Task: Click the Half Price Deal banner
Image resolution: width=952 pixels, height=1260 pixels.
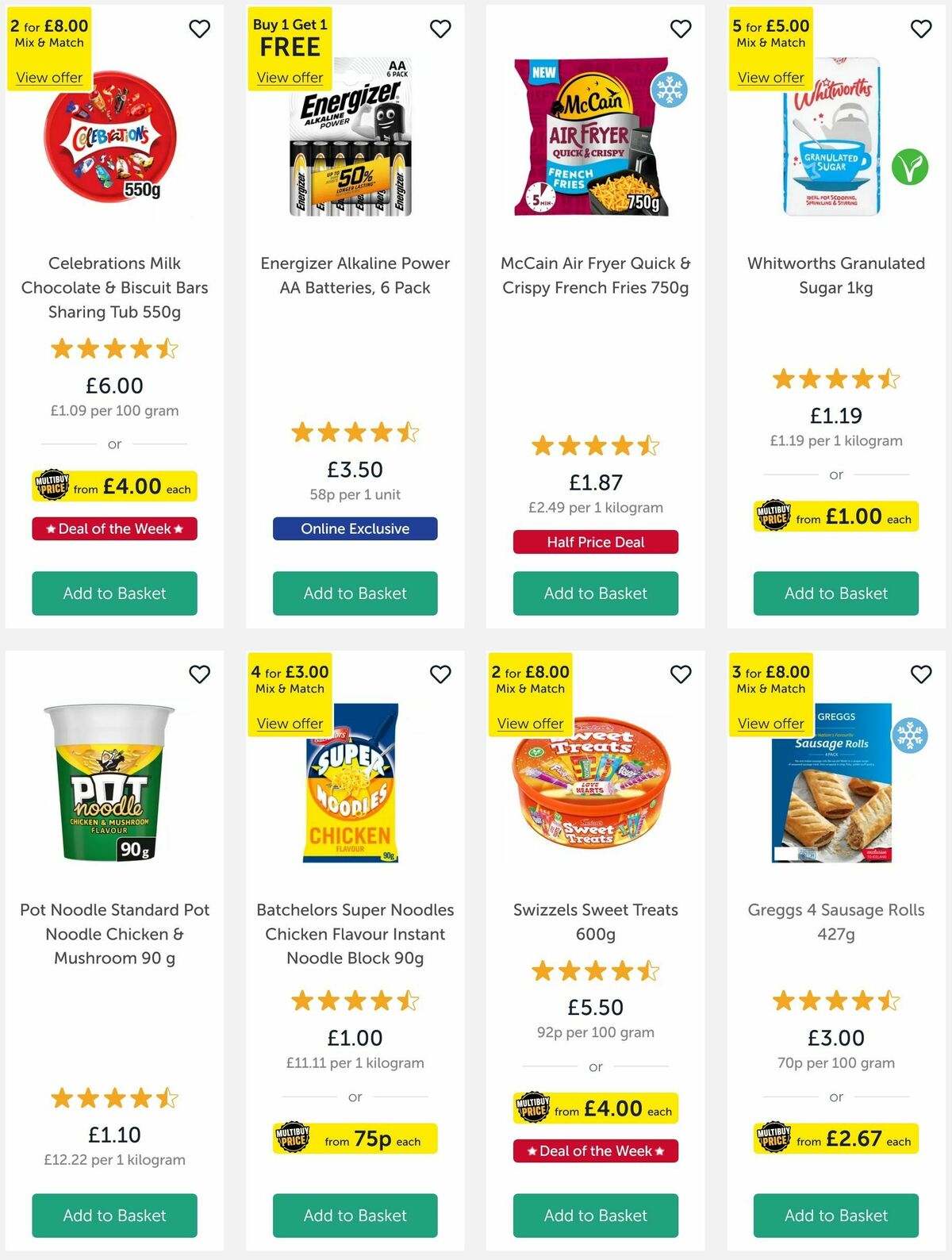Action: pyautogui.click(x=595, y=542)
